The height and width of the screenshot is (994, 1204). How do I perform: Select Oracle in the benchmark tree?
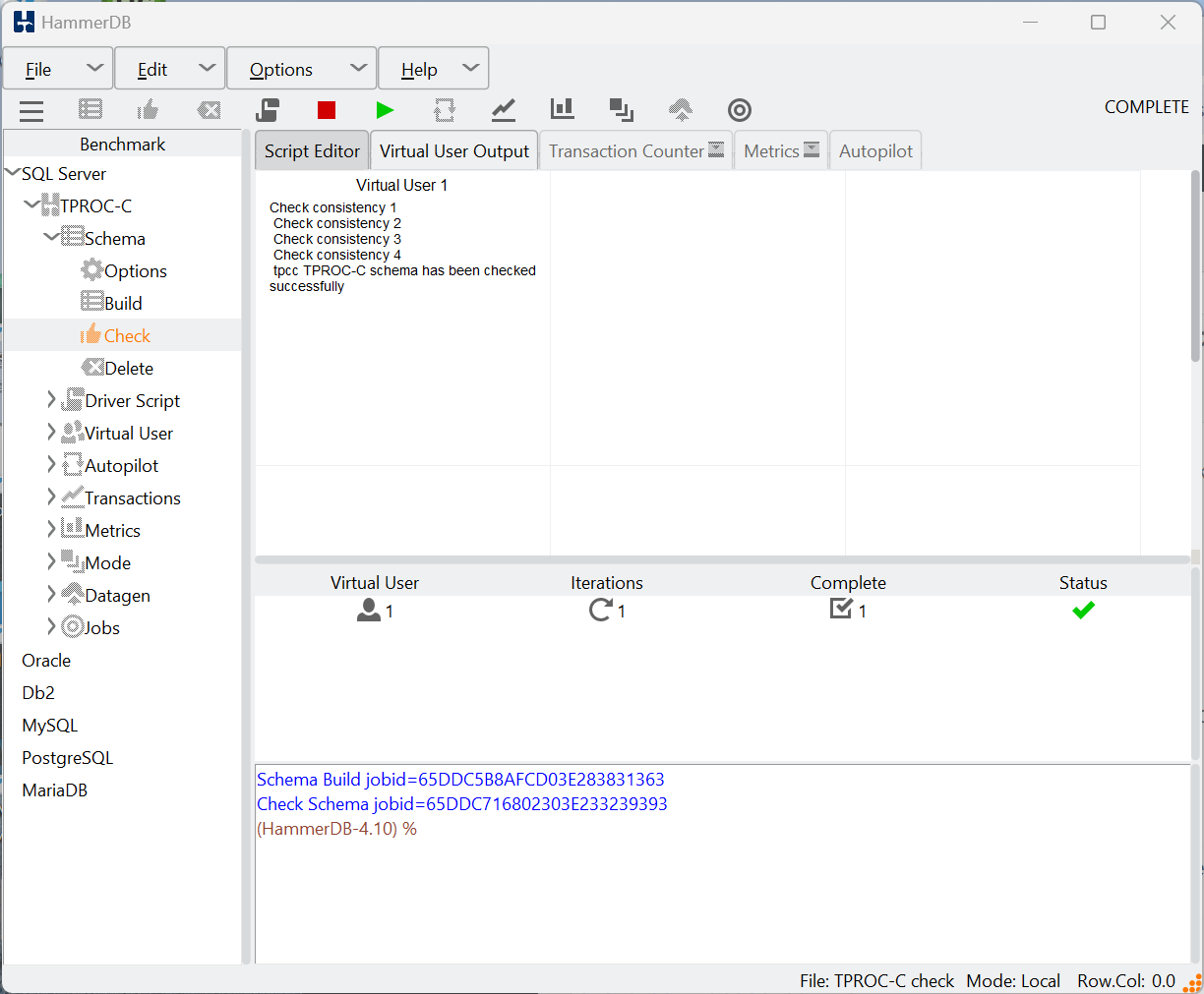[x=46, y=660]
